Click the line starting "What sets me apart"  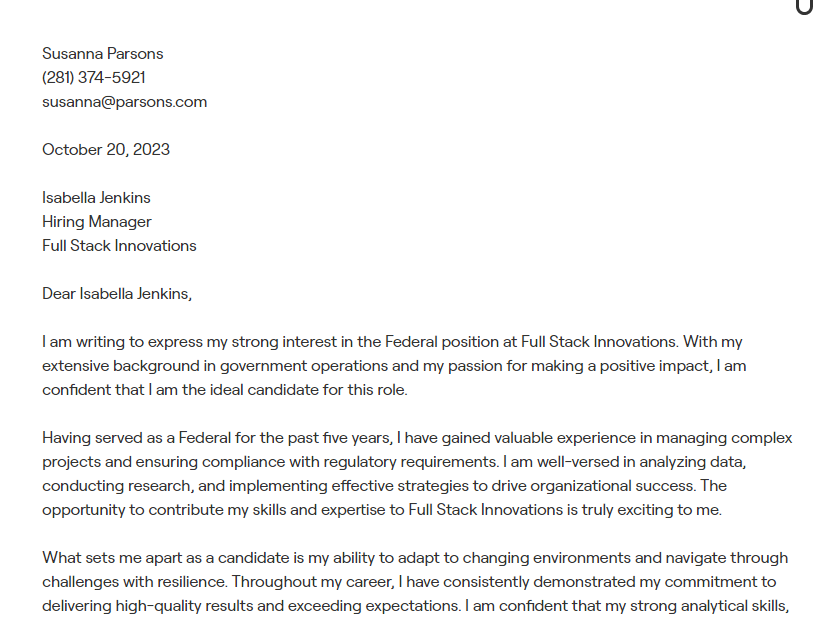(x=415, y=558)
